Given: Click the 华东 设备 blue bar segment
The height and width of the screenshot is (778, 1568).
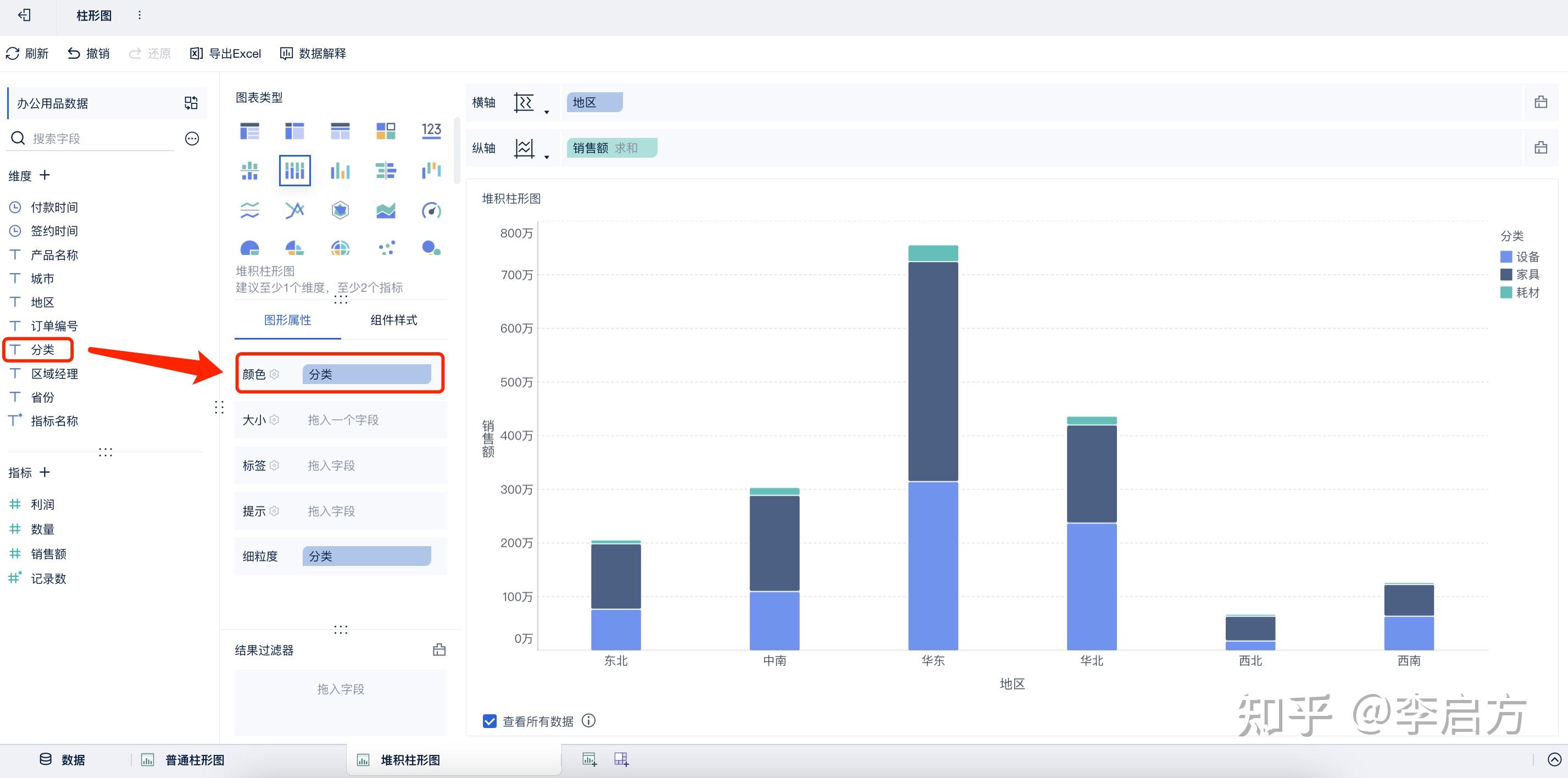Looking at the screenshot, I should coord(933,566).
